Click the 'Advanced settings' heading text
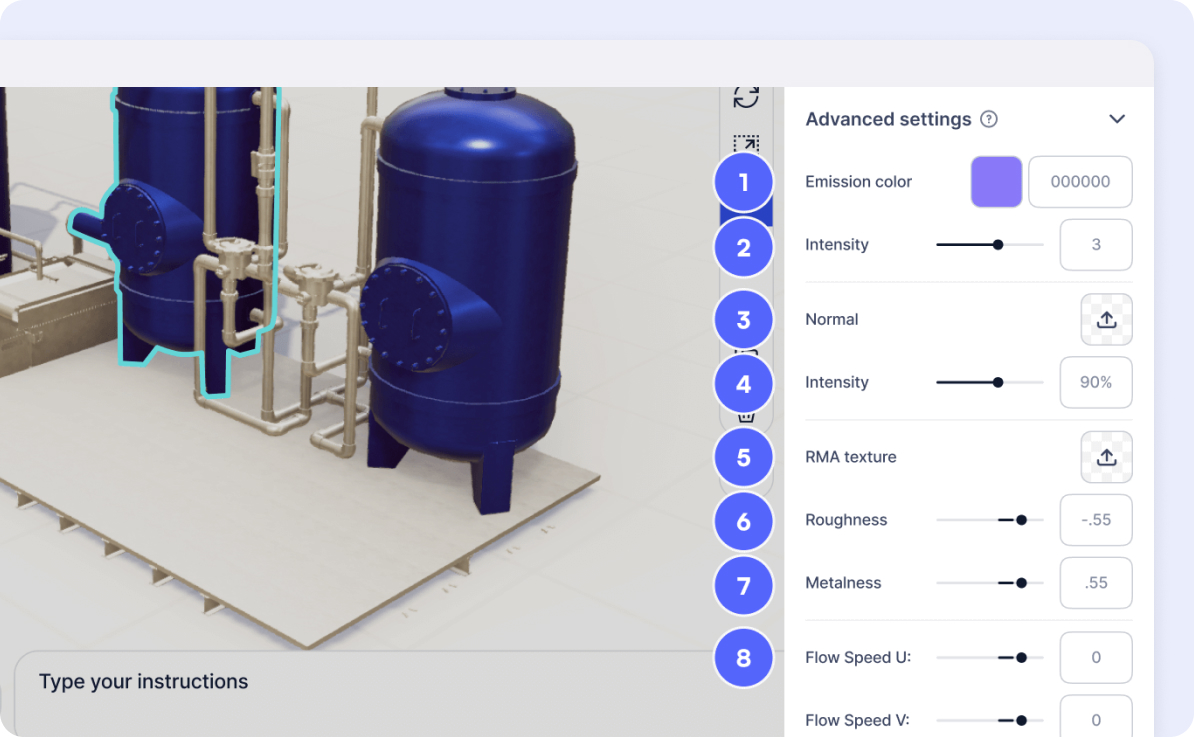 point(888,119)
